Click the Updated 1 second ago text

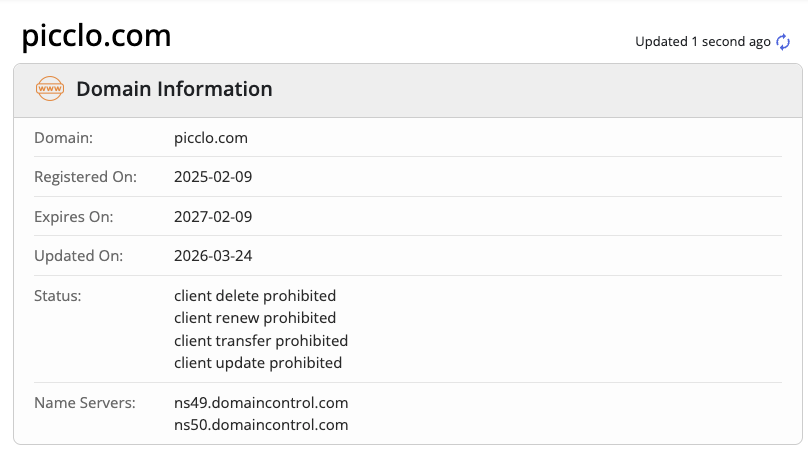coord(703,42)
